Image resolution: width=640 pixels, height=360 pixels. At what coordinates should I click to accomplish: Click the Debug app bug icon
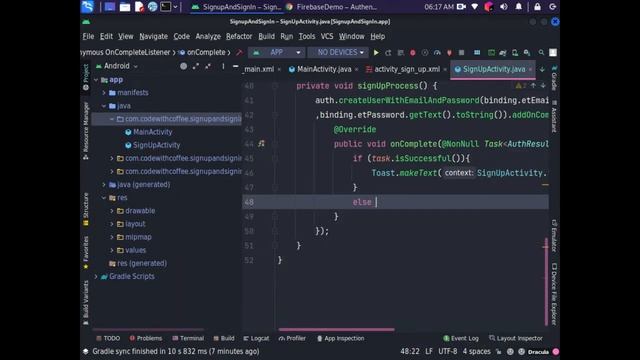pyautogui.click(x=413, y=53)
